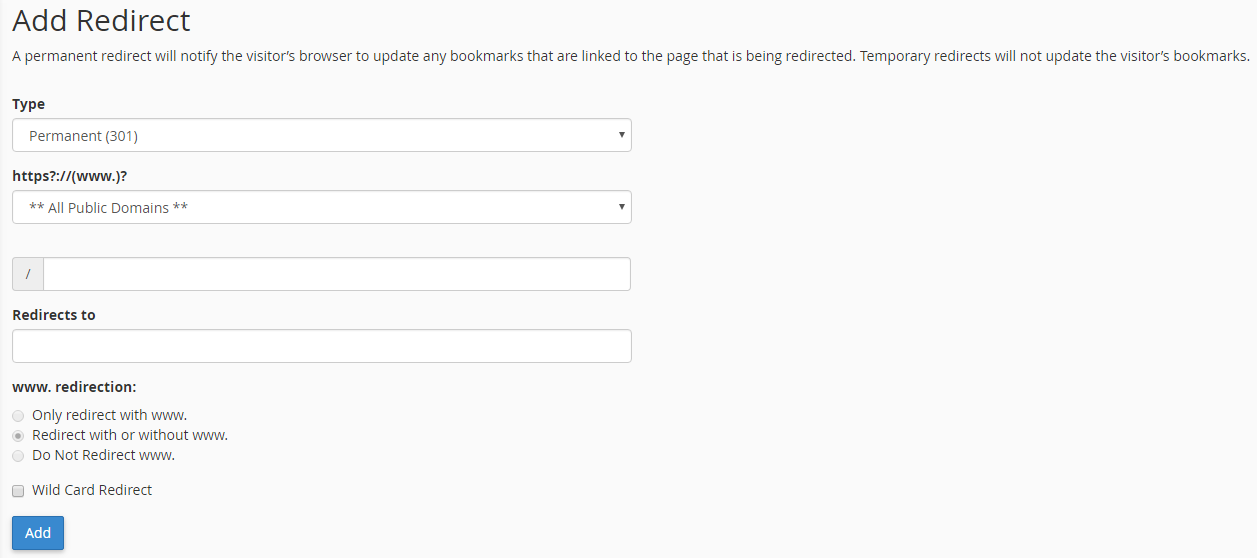This screenshot has width=1257, height=558.
Task: Click the Redirect with or without www. label text
Action: coord(130,435)
